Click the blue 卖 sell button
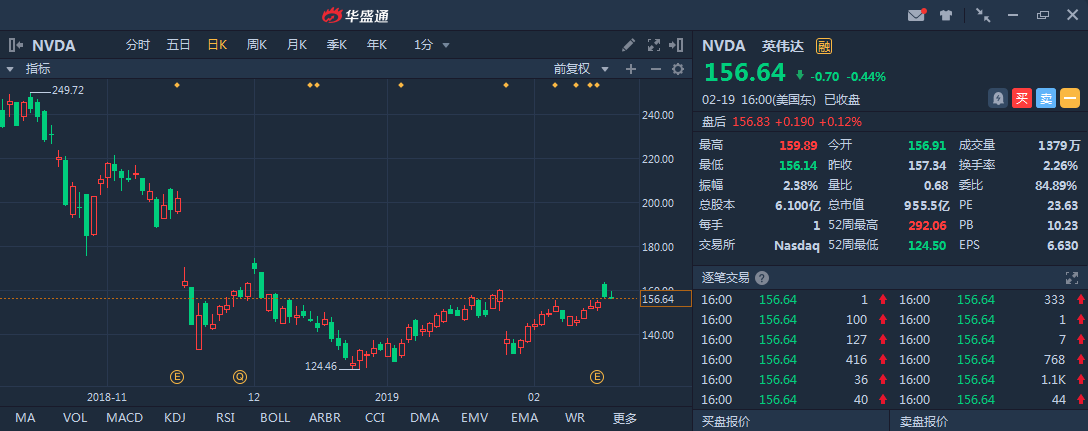Viewport: 1088px width, 431px height. [1046, 99]
